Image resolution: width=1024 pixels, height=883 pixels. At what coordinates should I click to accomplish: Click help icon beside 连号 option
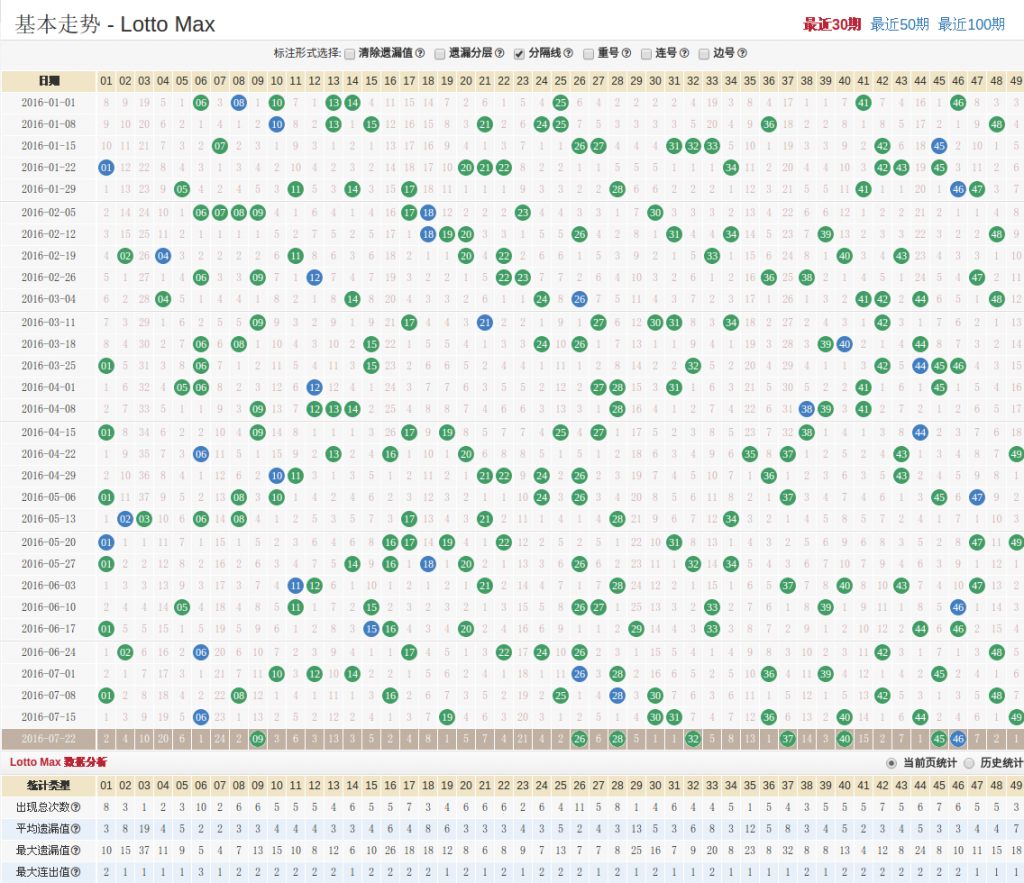[684, 54]
